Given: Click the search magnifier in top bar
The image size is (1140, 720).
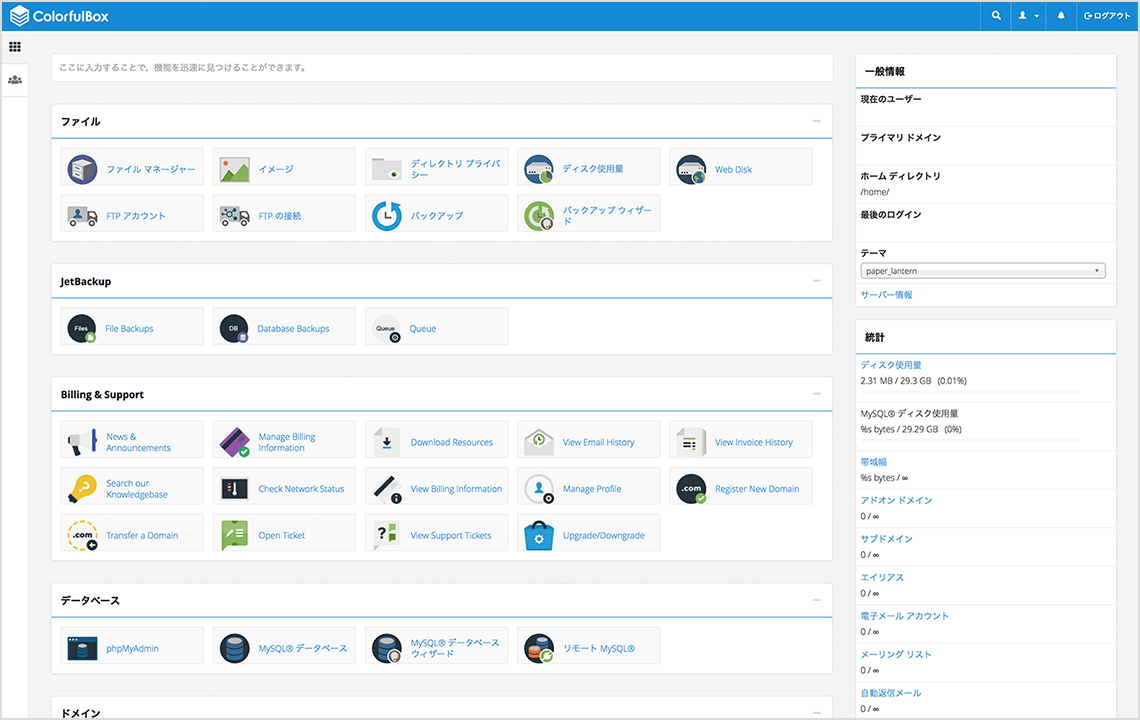Looking at the screenshot, I should point(996,16).
